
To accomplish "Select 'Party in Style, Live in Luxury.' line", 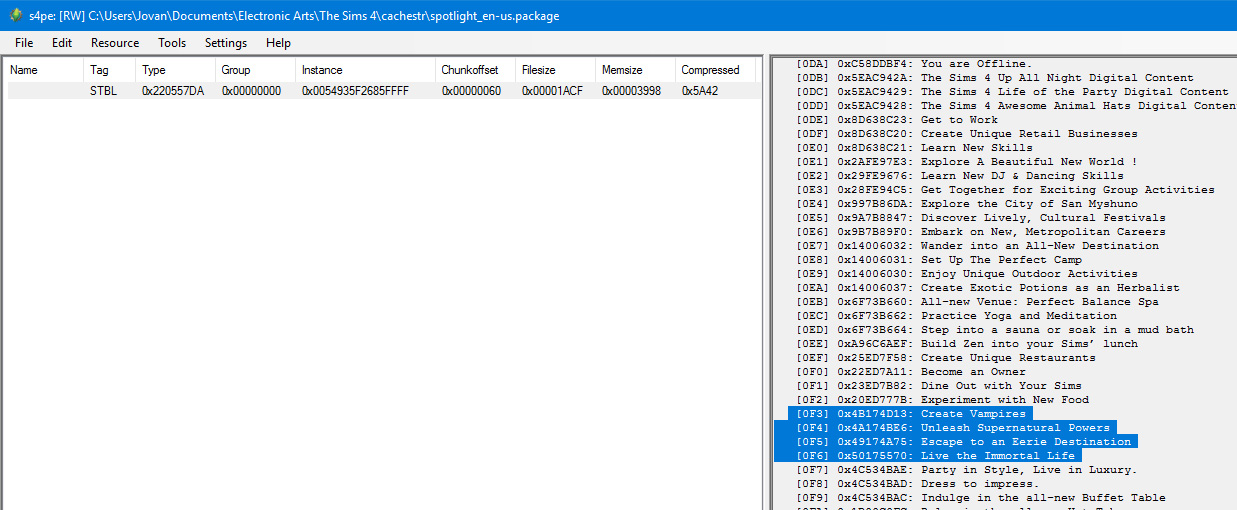I will point(967,470).
